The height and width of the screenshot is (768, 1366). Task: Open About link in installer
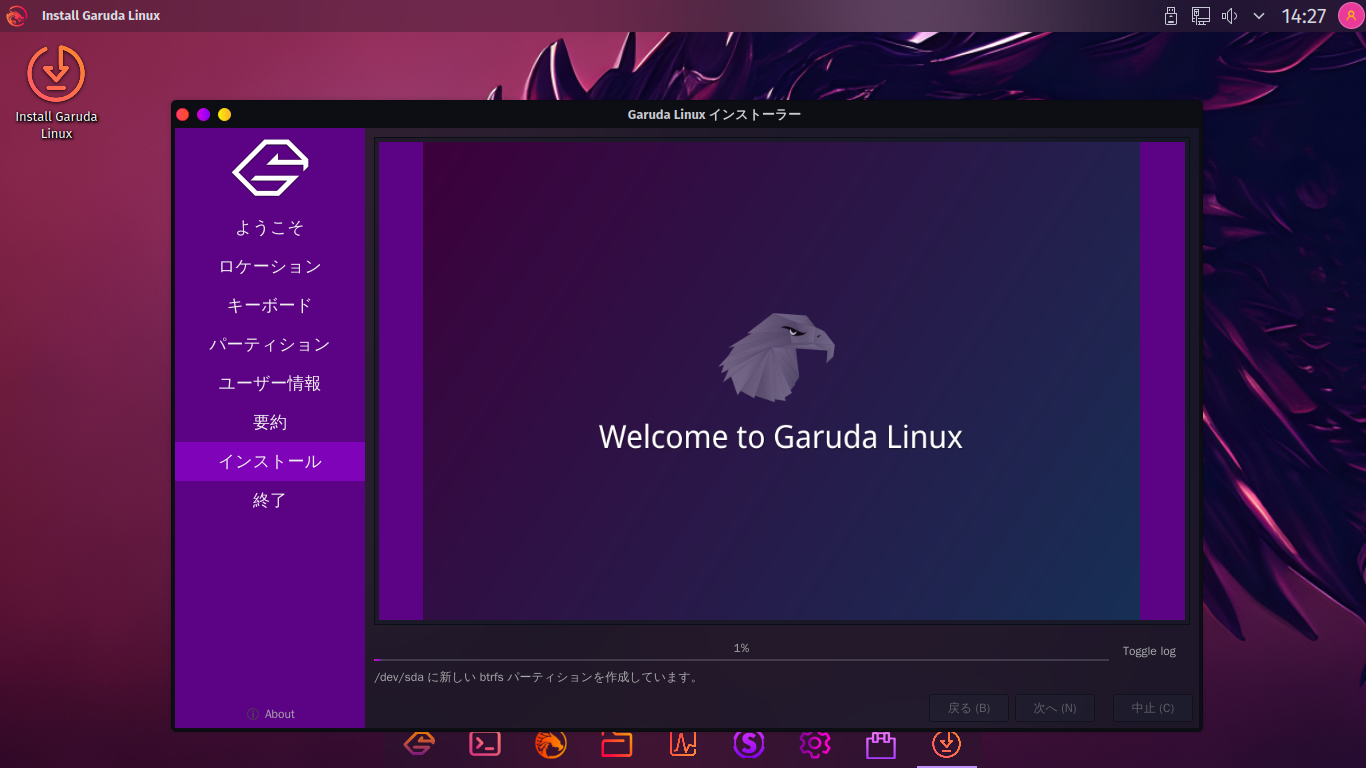click(280, 714)
